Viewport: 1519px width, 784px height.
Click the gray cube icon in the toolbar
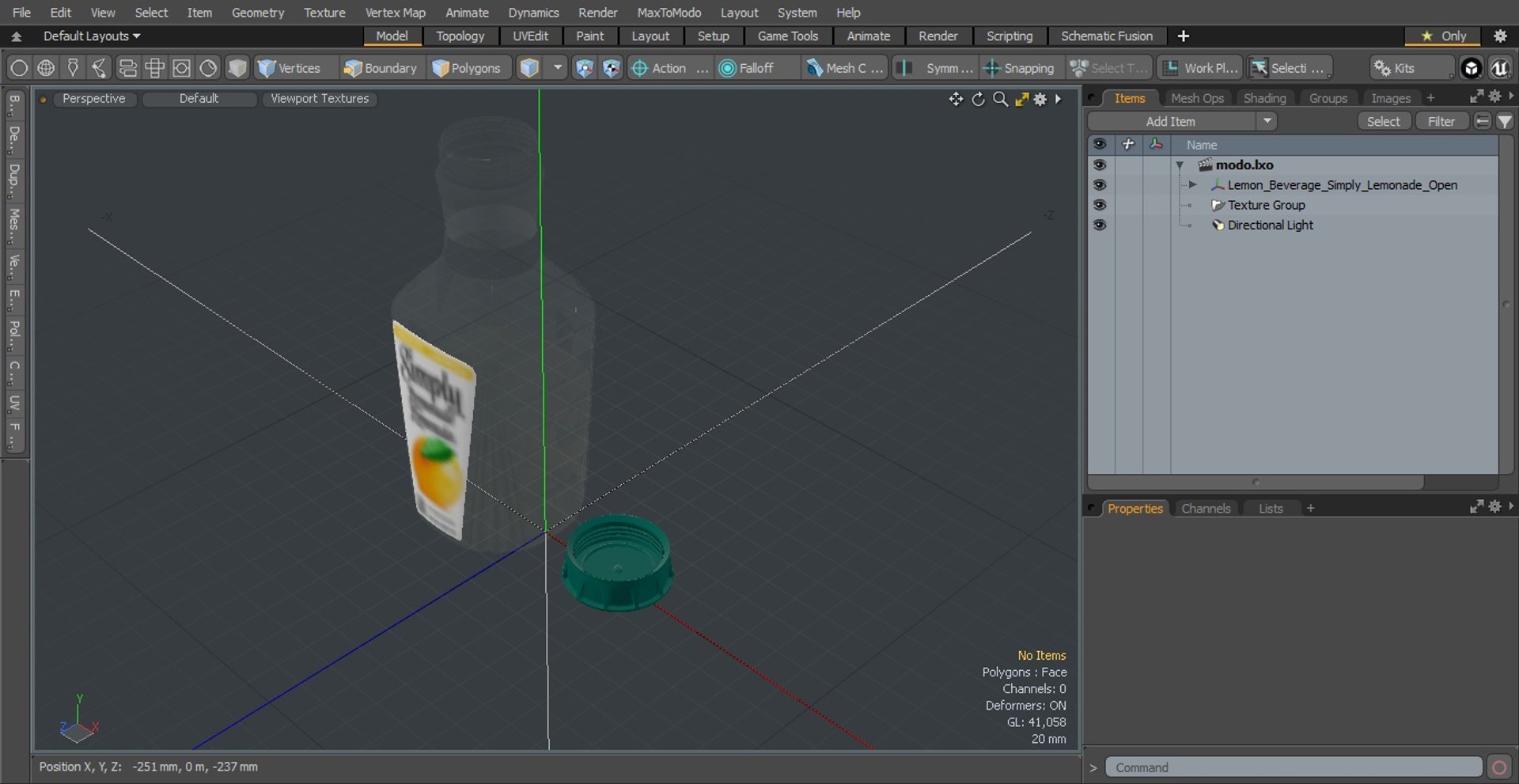[x=237, y=68]
